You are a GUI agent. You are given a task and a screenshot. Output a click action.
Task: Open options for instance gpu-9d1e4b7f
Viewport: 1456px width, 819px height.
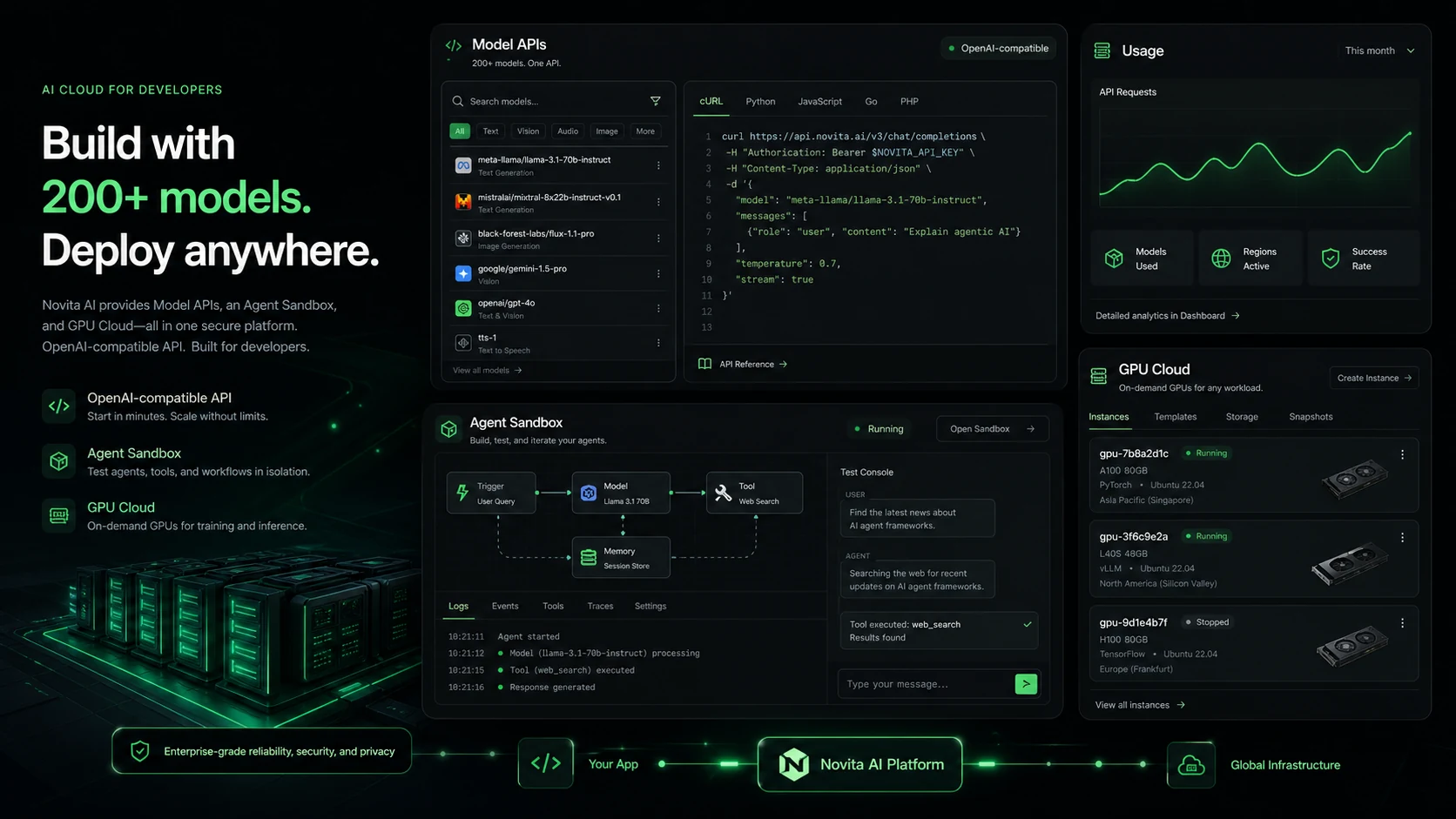1402,623
